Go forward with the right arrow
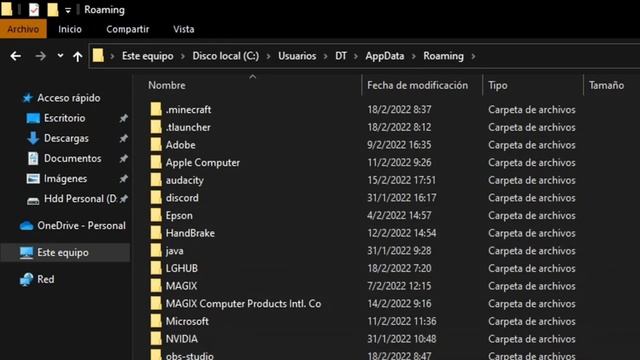This screenshot has height=360, width=640. [40, 56]
